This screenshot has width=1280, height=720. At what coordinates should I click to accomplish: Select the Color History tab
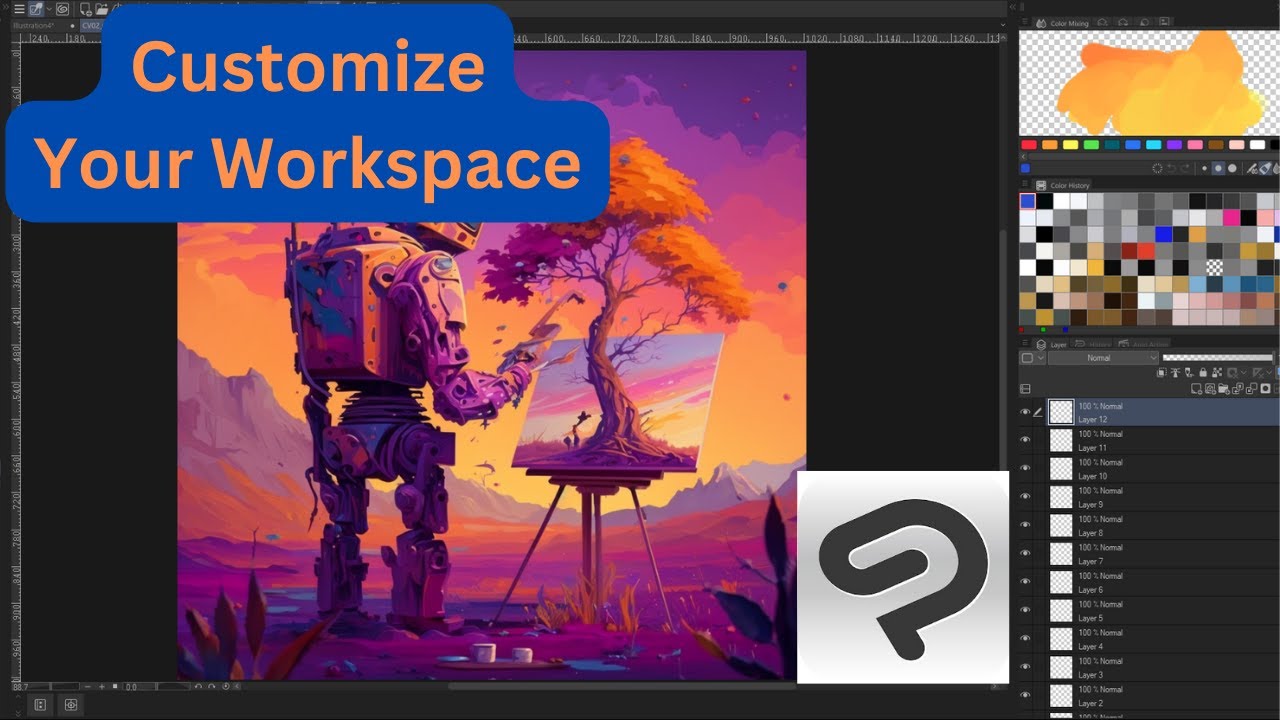click(x=1063, y=185)
